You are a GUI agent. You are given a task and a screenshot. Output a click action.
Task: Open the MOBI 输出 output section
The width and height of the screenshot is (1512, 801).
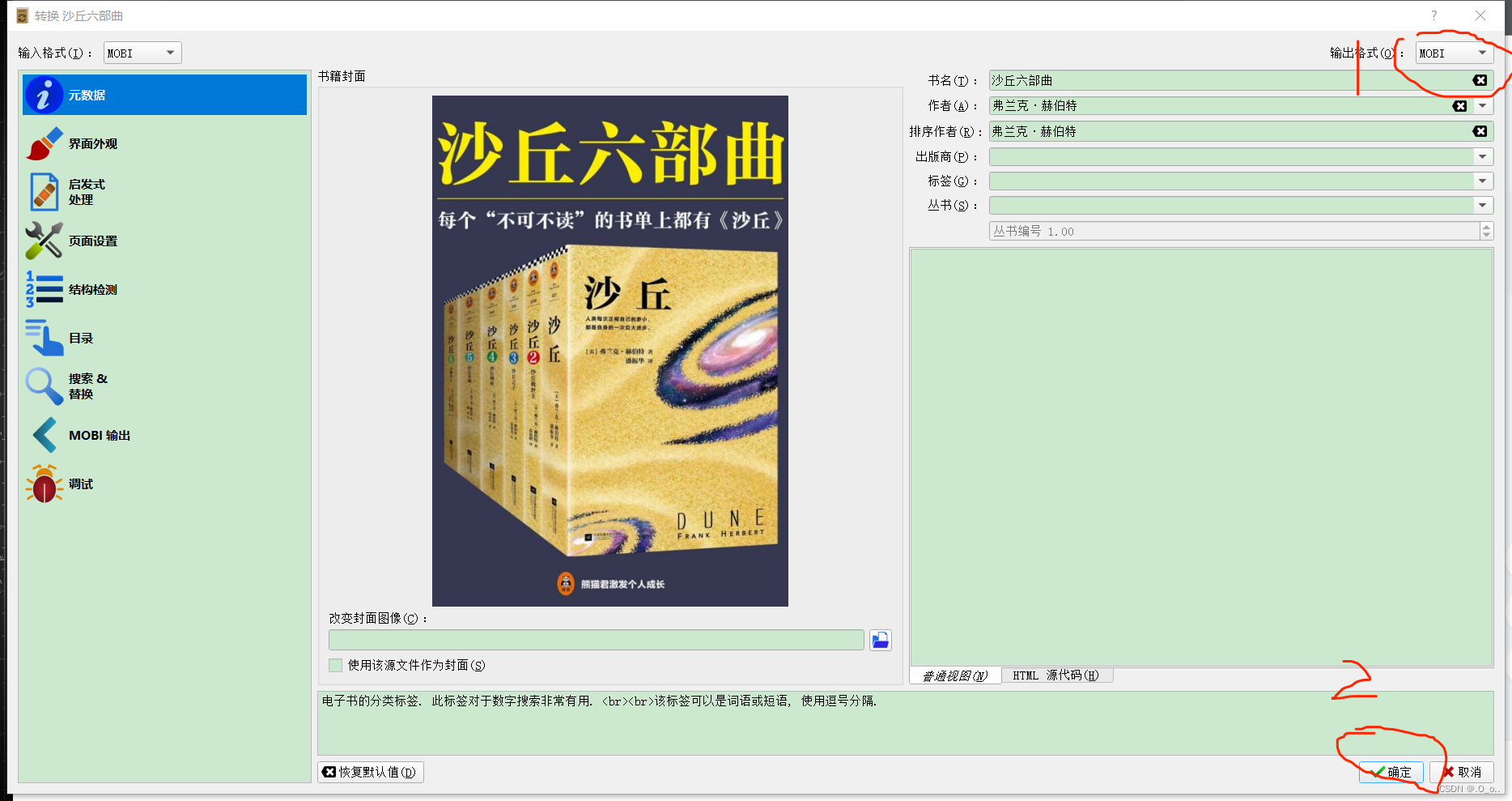pyautogui.click(x=164, y=435)
